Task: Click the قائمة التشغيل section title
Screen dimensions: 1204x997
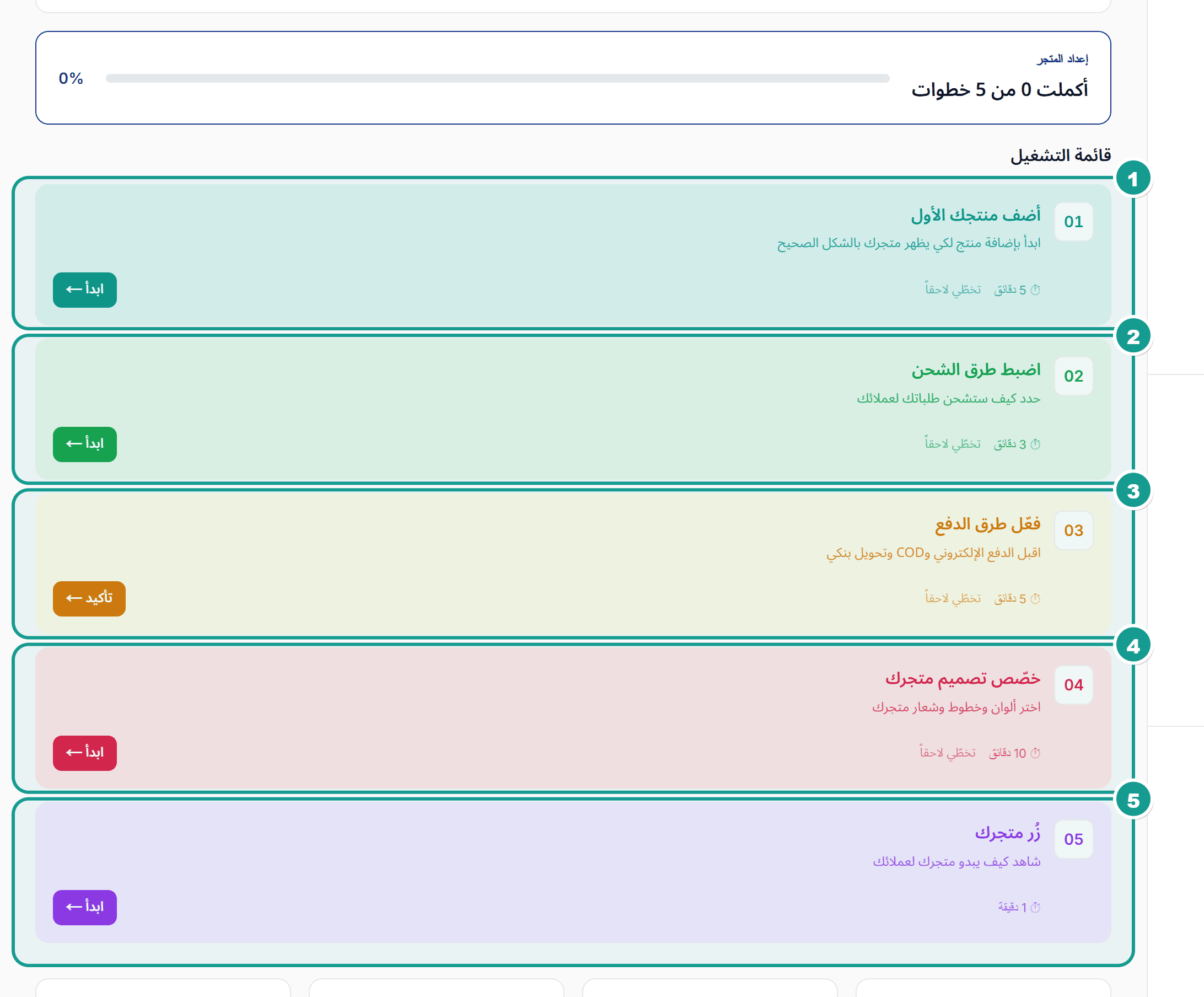Action: point(1060,155)
